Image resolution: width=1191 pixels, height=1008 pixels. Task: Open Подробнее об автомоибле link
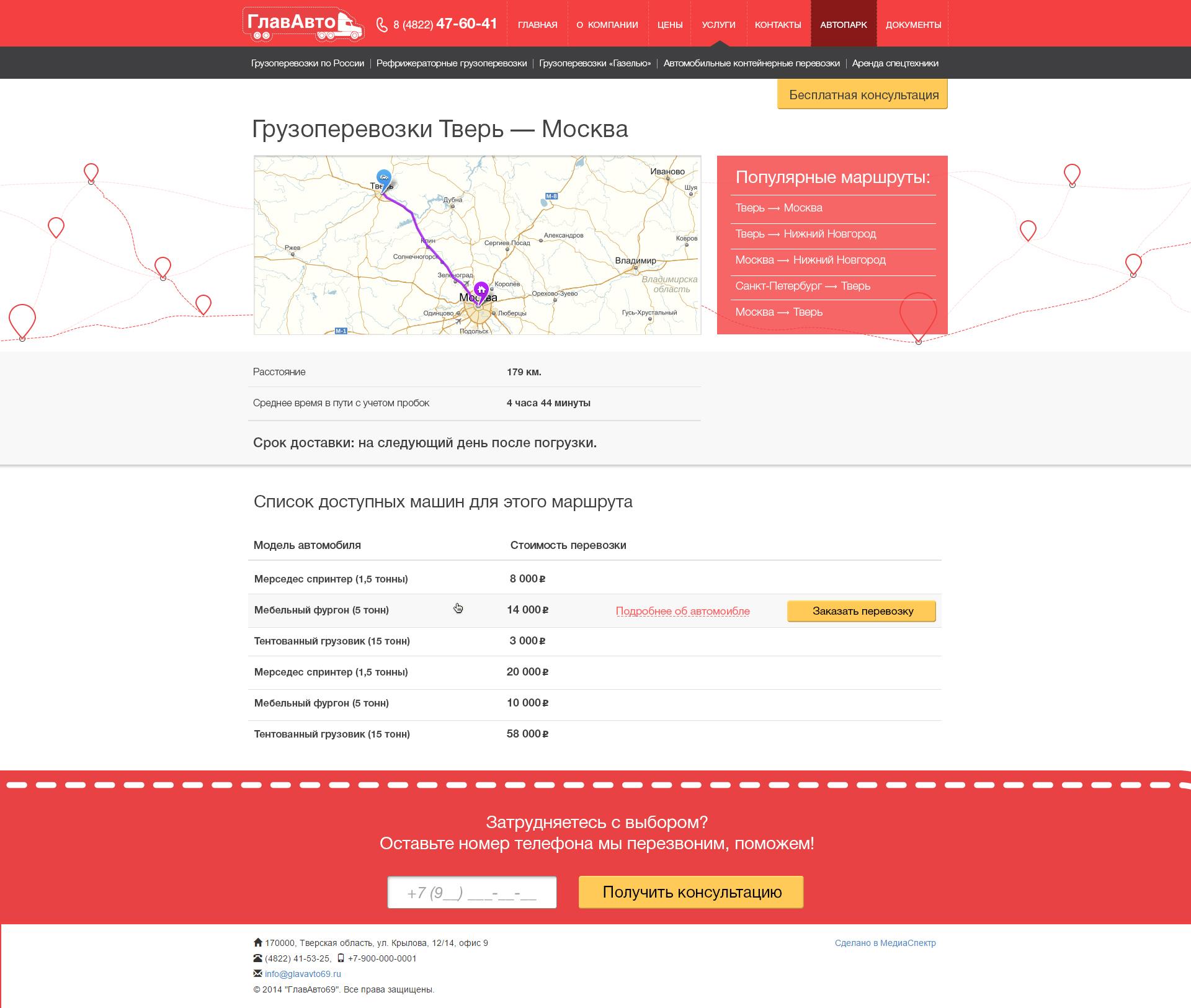(x=681, y=610)
